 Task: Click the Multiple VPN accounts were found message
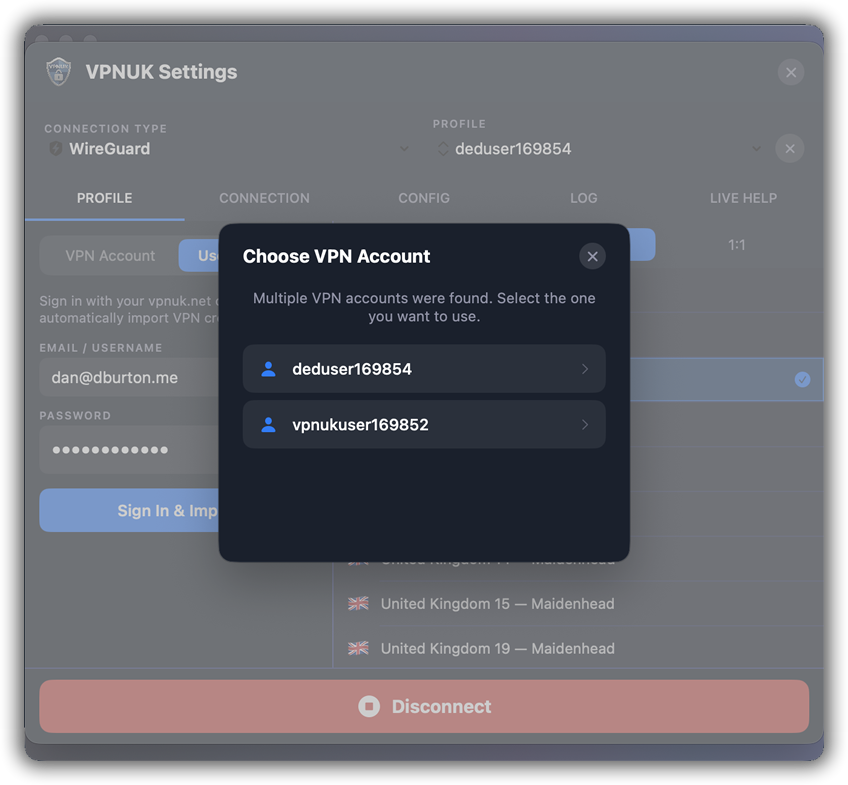point(424,307)
